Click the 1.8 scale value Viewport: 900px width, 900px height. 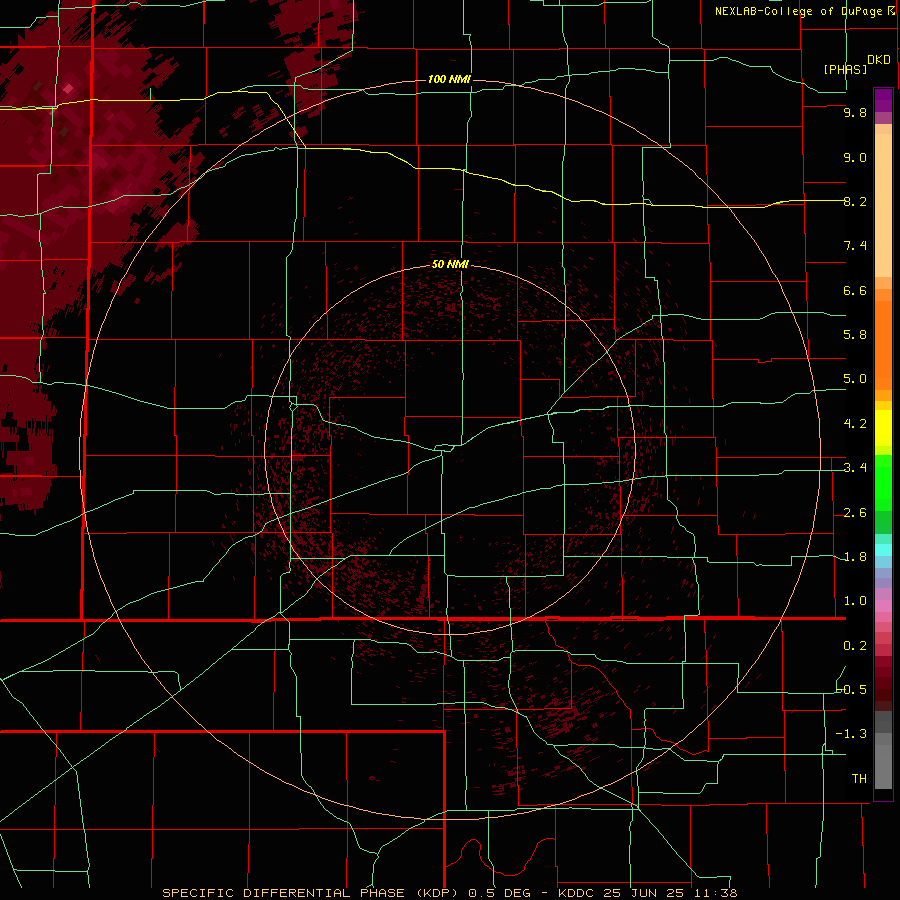coord(855,557)
